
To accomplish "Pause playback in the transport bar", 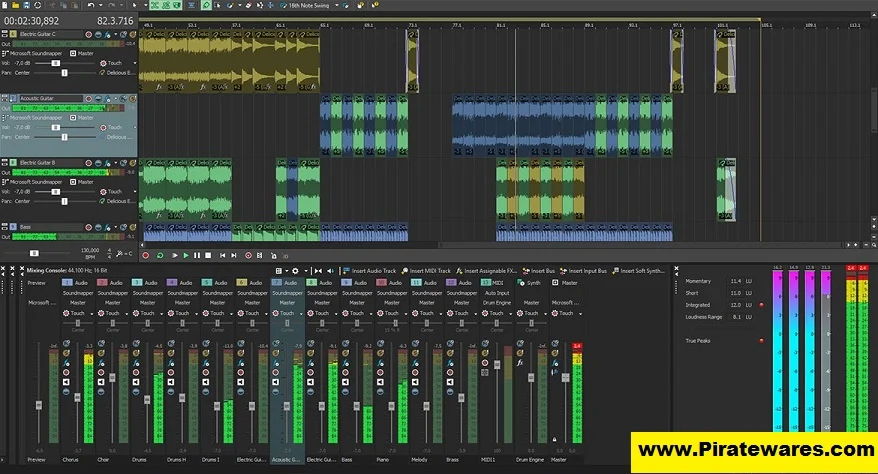I will (197, 255).
